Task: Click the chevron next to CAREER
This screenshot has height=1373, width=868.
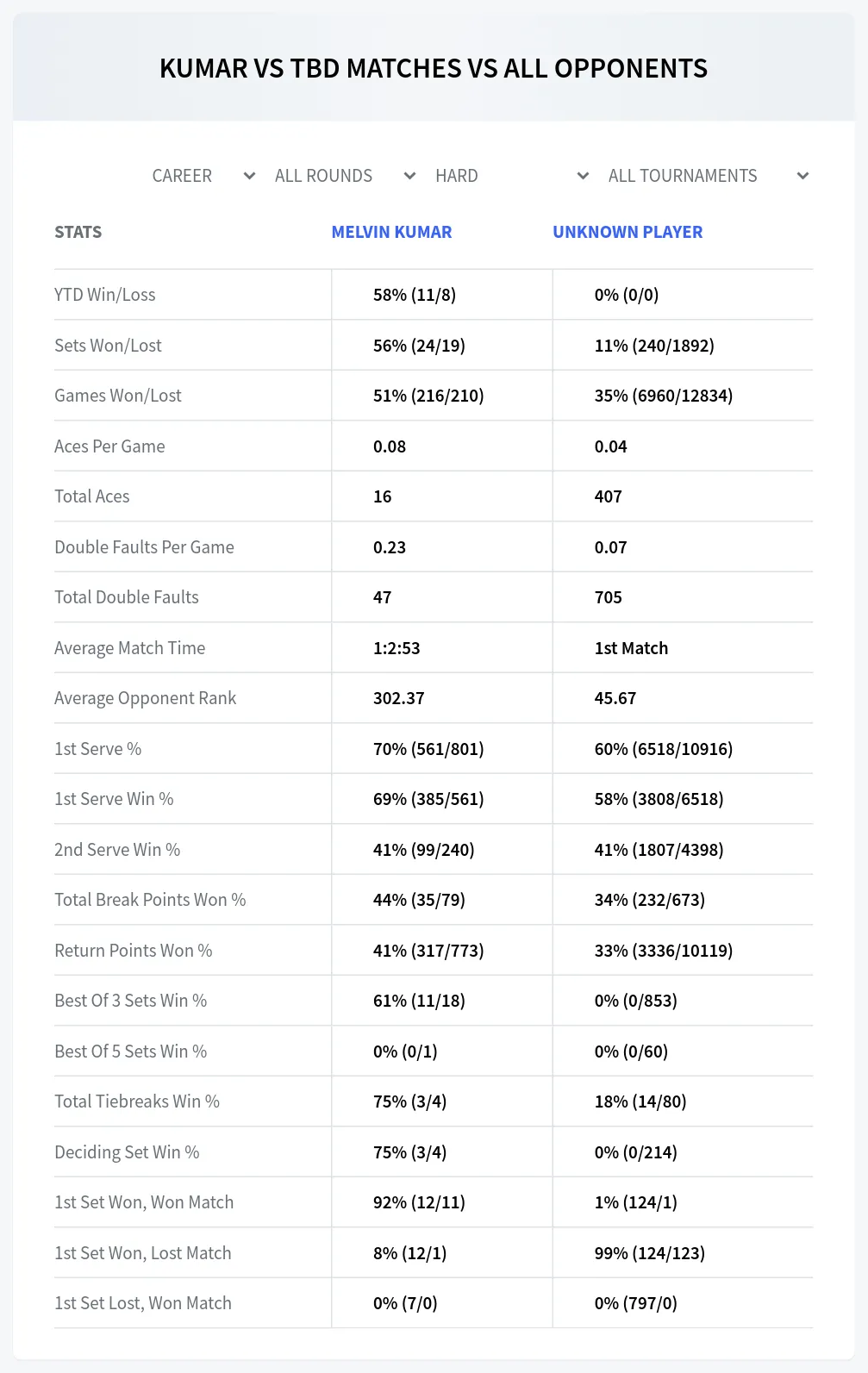Action: click(x=249, y=176)
